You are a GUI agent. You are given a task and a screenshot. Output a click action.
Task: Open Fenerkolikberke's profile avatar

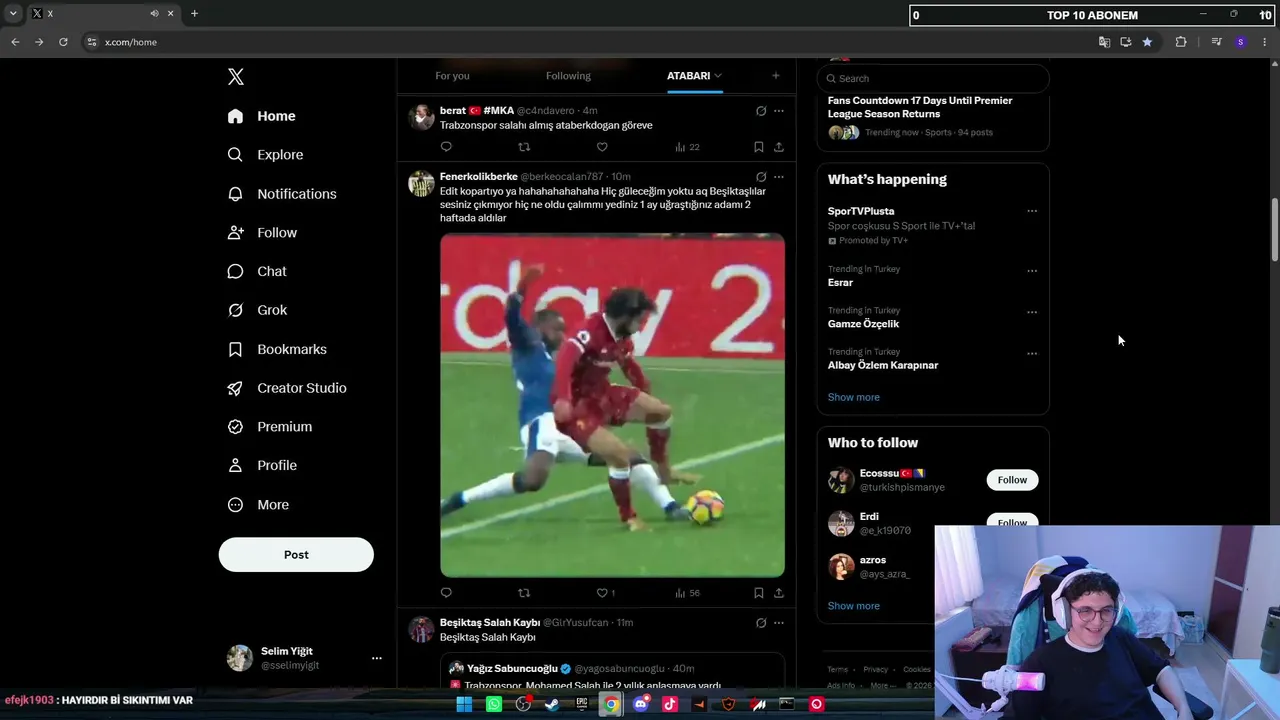tap(421, 184)
